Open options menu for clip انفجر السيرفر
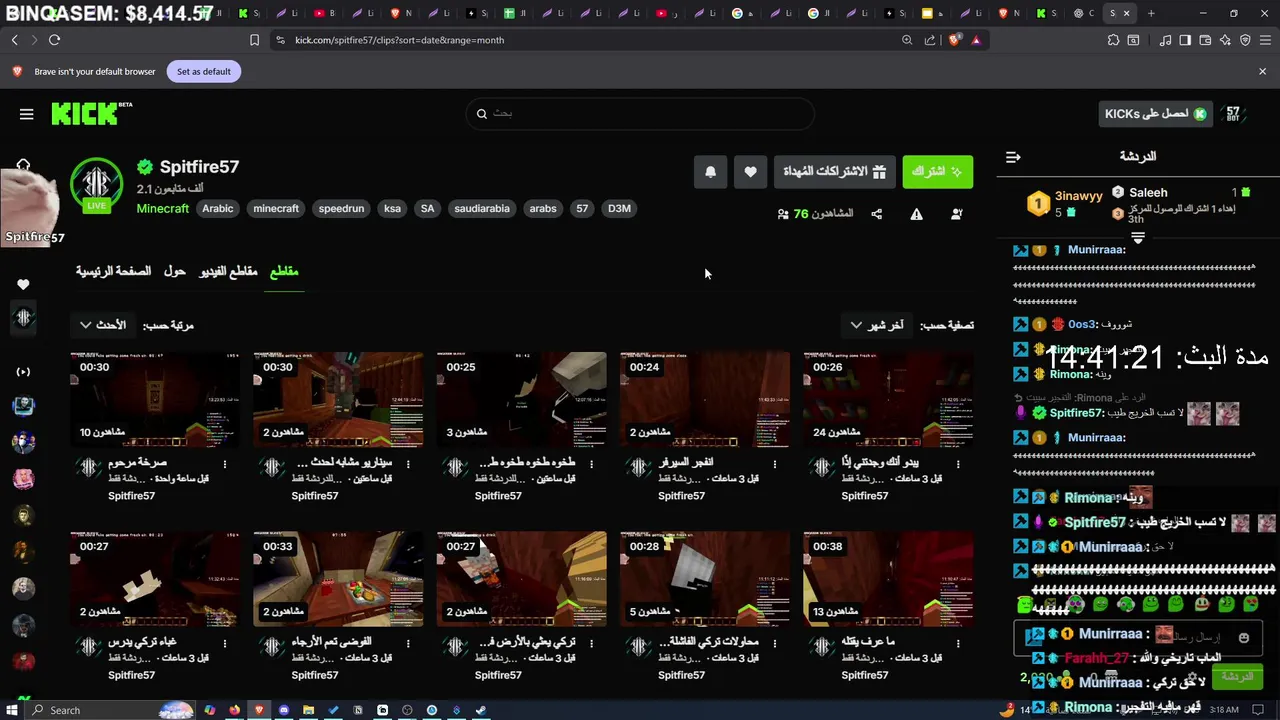The image size is (1280, 720). (775, 465)
